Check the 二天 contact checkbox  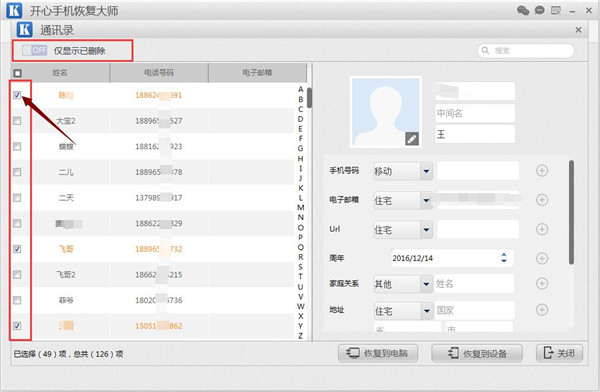click(17, 198)
